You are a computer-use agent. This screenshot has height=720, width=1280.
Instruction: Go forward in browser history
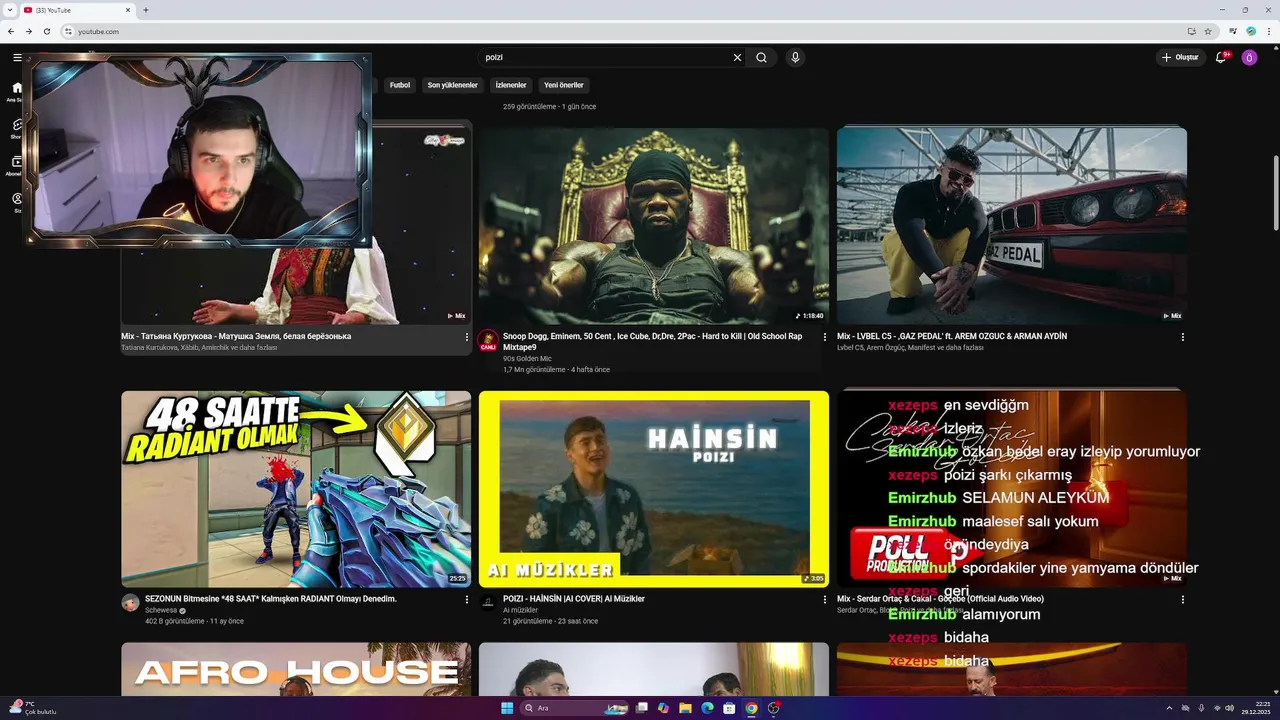[x=29, y=31]
